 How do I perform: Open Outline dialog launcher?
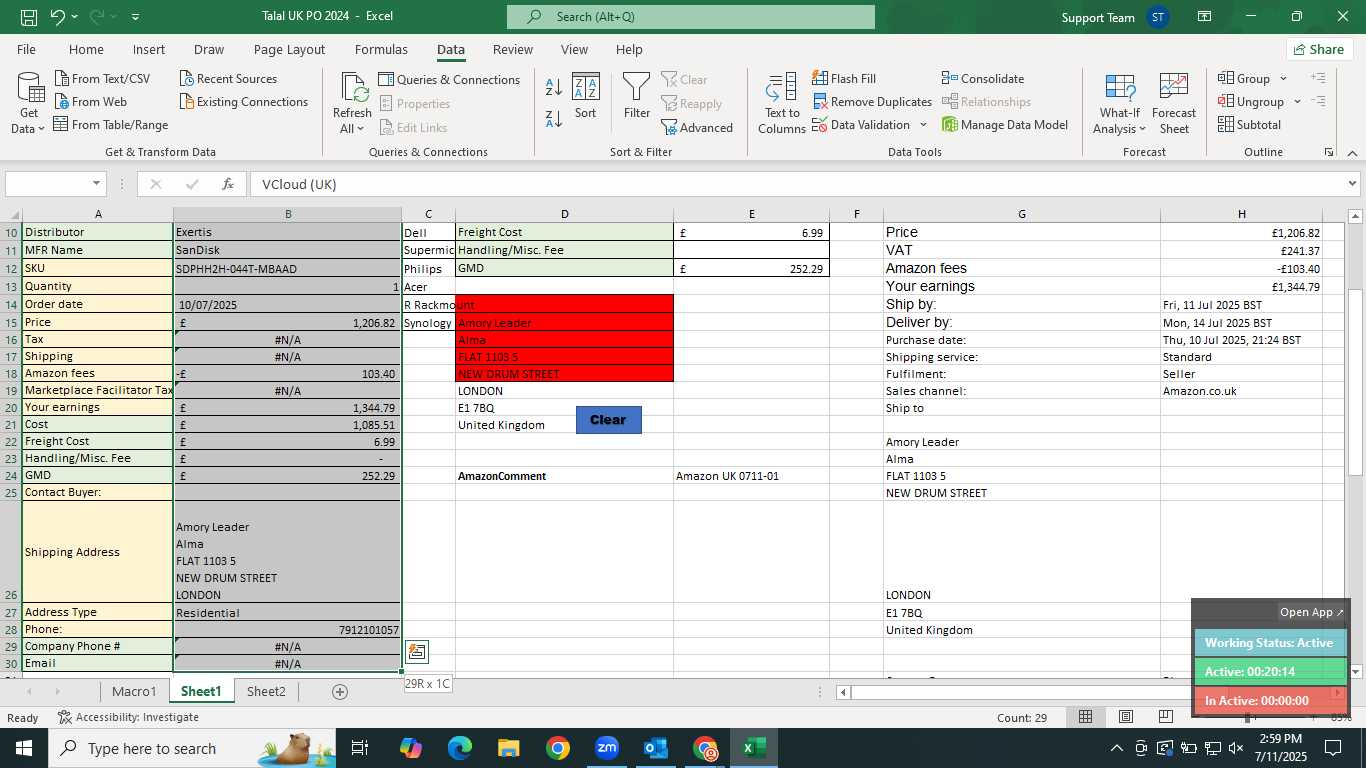pos(1329,152)
